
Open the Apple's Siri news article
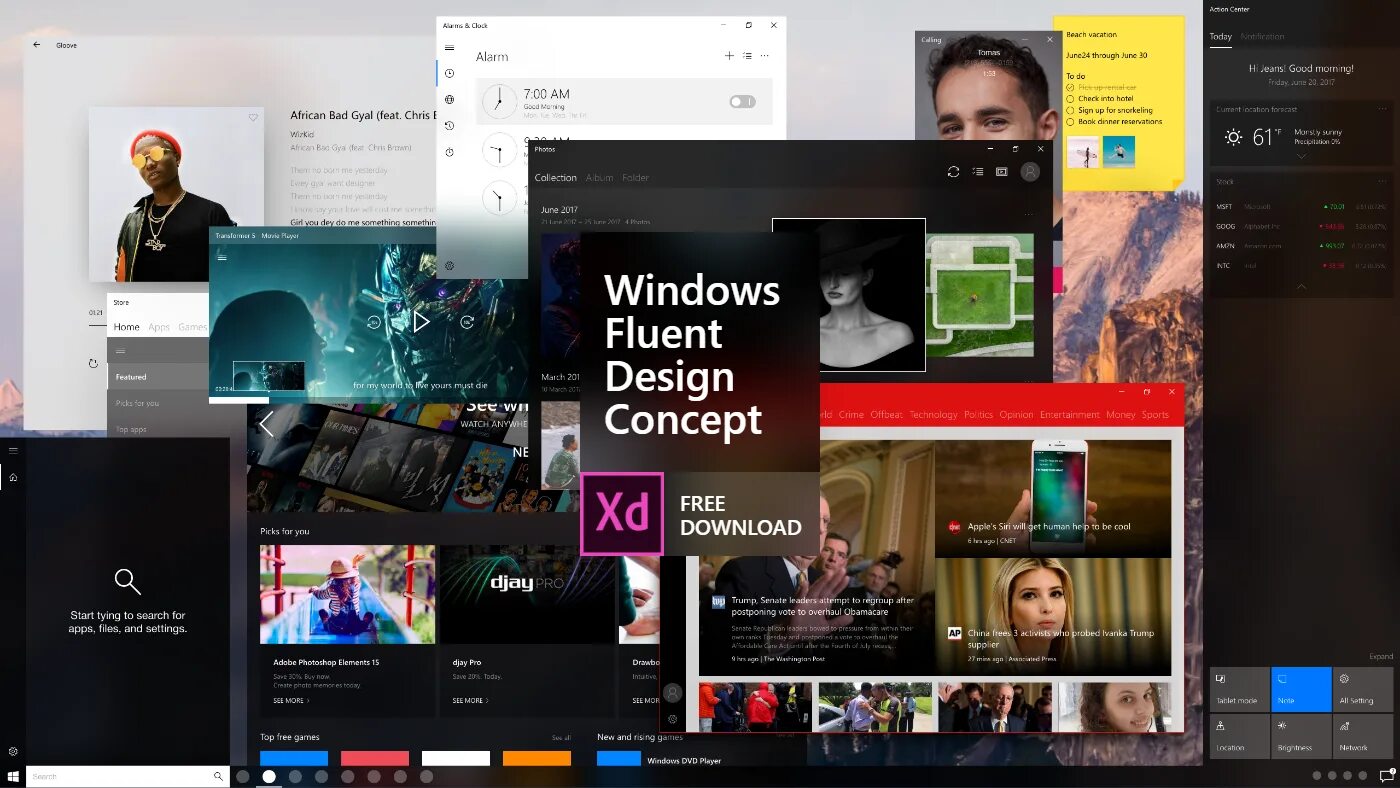coord(1053,499)
